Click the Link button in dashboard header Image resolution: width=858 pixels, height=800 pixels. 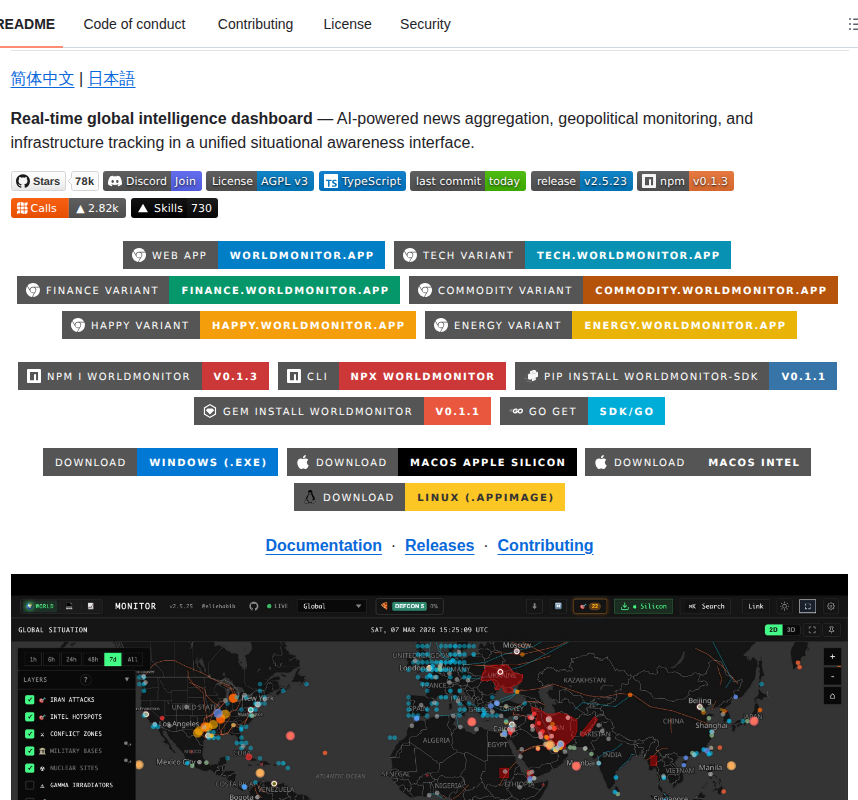756,606
